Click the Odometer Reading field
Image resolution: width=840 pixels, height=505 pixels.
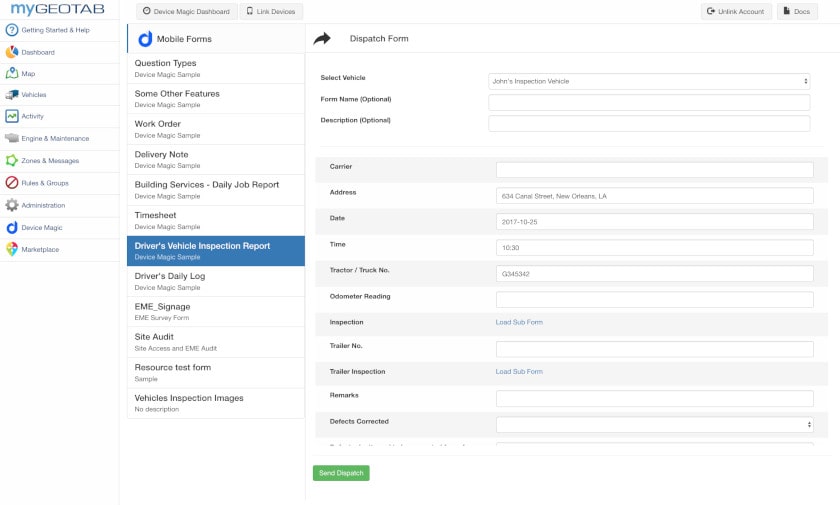click(x=655, y=299)
